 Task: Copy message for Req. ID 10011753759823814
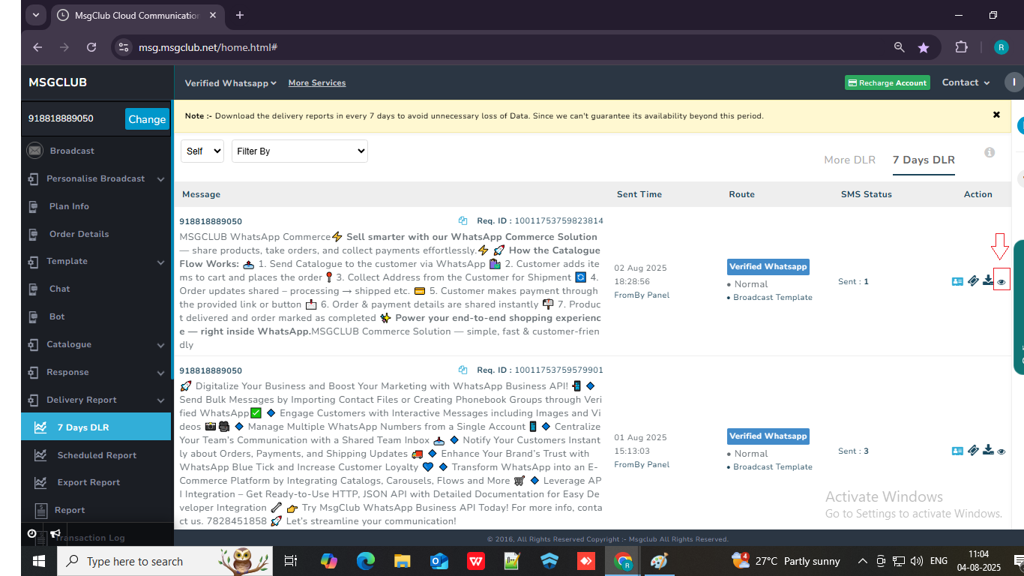tap(462, 221)
